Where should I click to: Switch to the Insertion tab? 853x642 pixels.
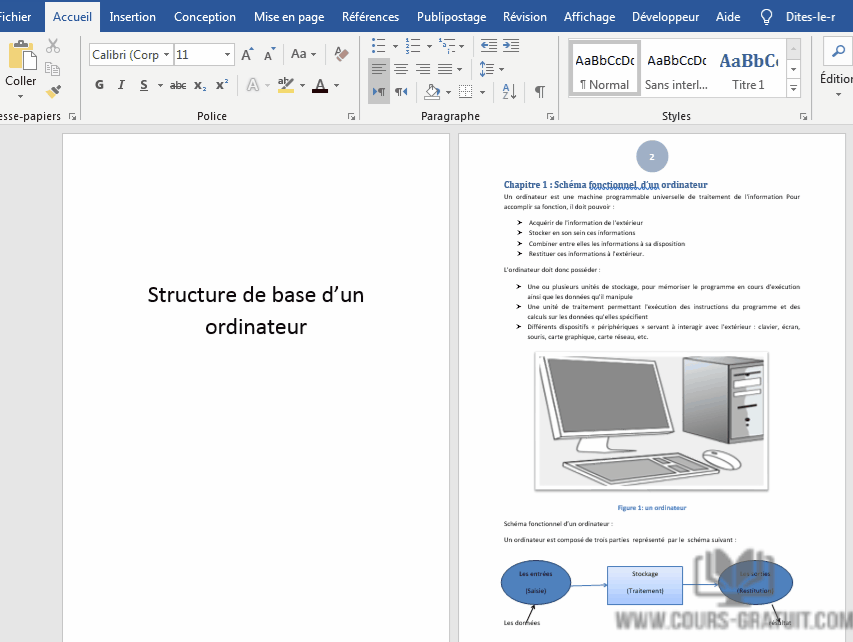tap(132, 17)
